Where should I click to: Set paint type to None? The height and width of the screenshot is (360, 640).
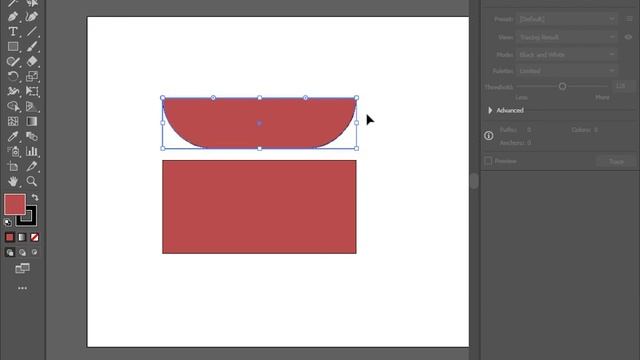point(35,237)
